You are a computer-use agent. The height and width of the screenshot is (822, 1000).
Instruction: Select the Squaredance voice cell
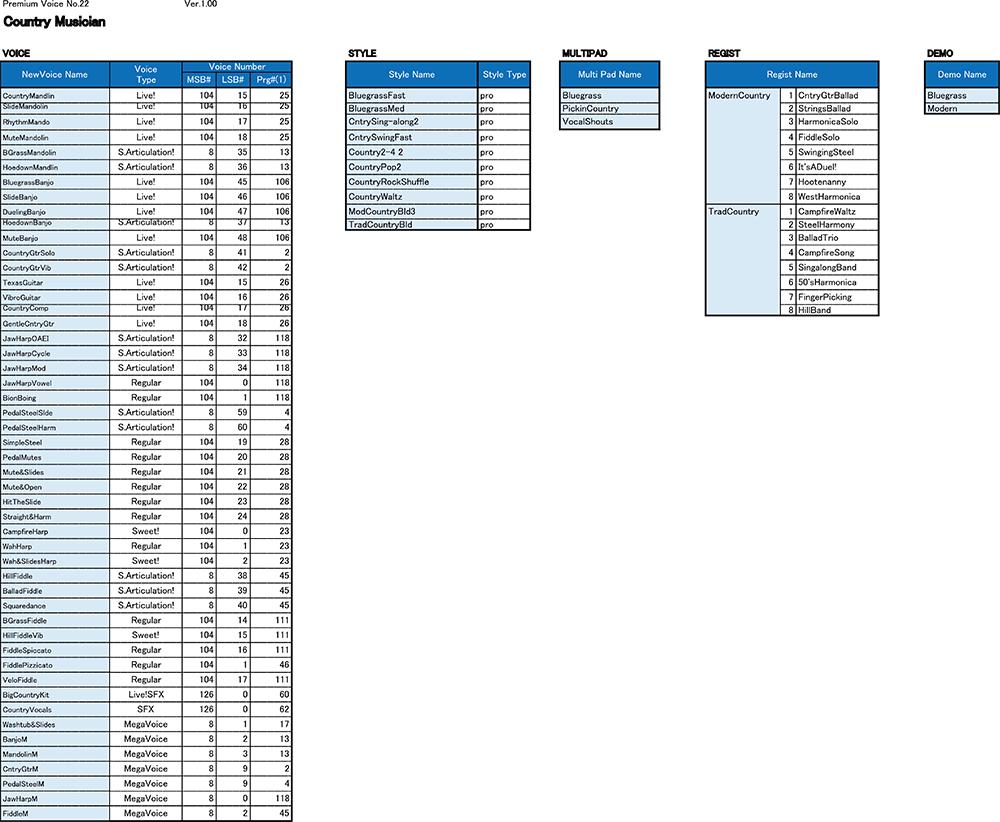pyautogui.click(x=55, y=606)
